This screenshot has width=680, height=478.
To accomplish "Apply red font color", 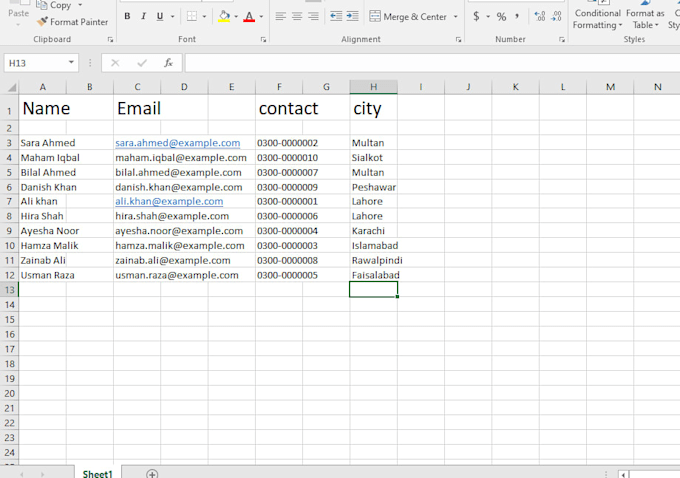I will (249, 16).
